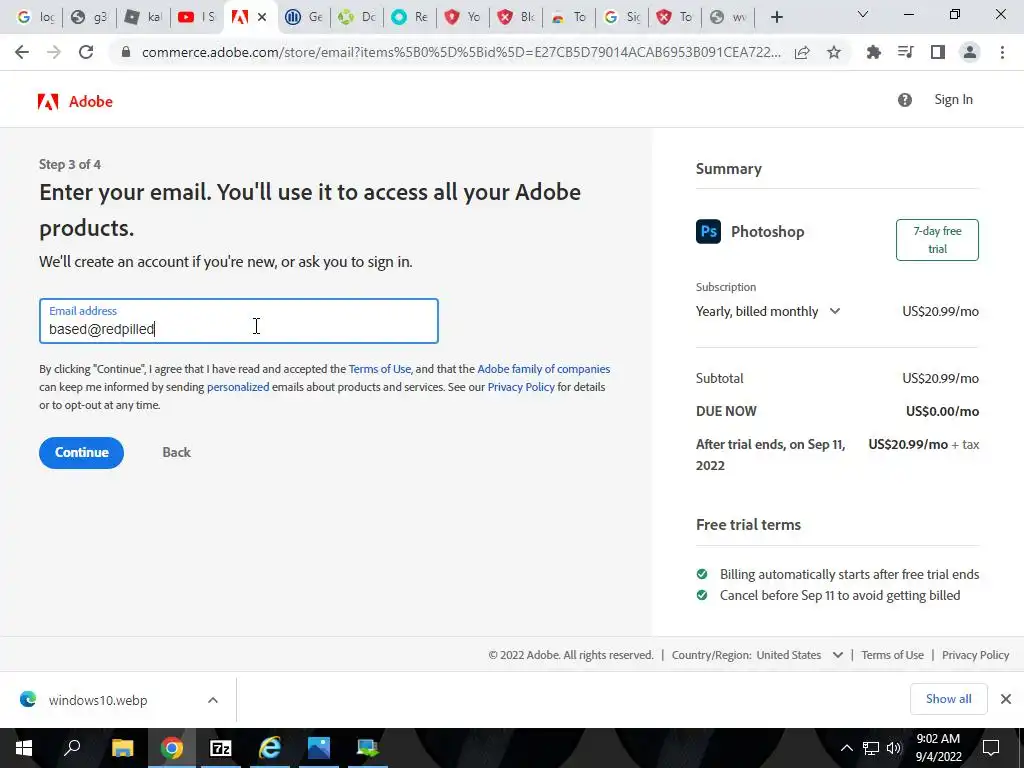This screenshot has height=768, width=1024.
Task: Switch to the 'Dc' tab
Action: click(x=357, y=17)
